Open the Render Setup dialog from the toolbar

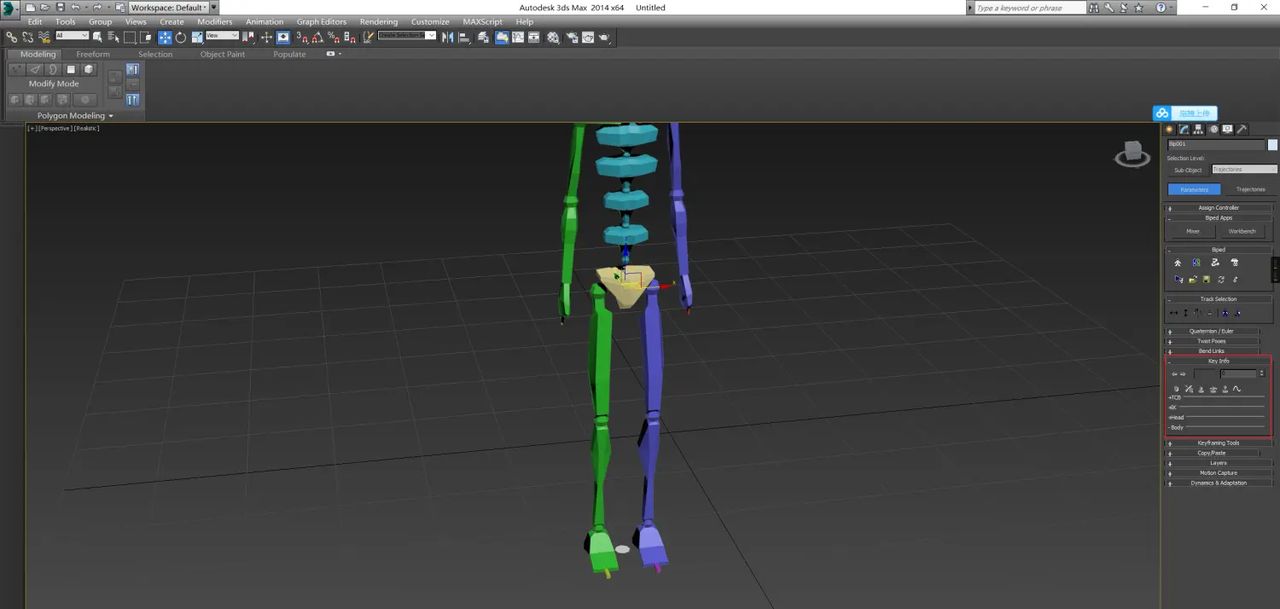tap(571, 37)
